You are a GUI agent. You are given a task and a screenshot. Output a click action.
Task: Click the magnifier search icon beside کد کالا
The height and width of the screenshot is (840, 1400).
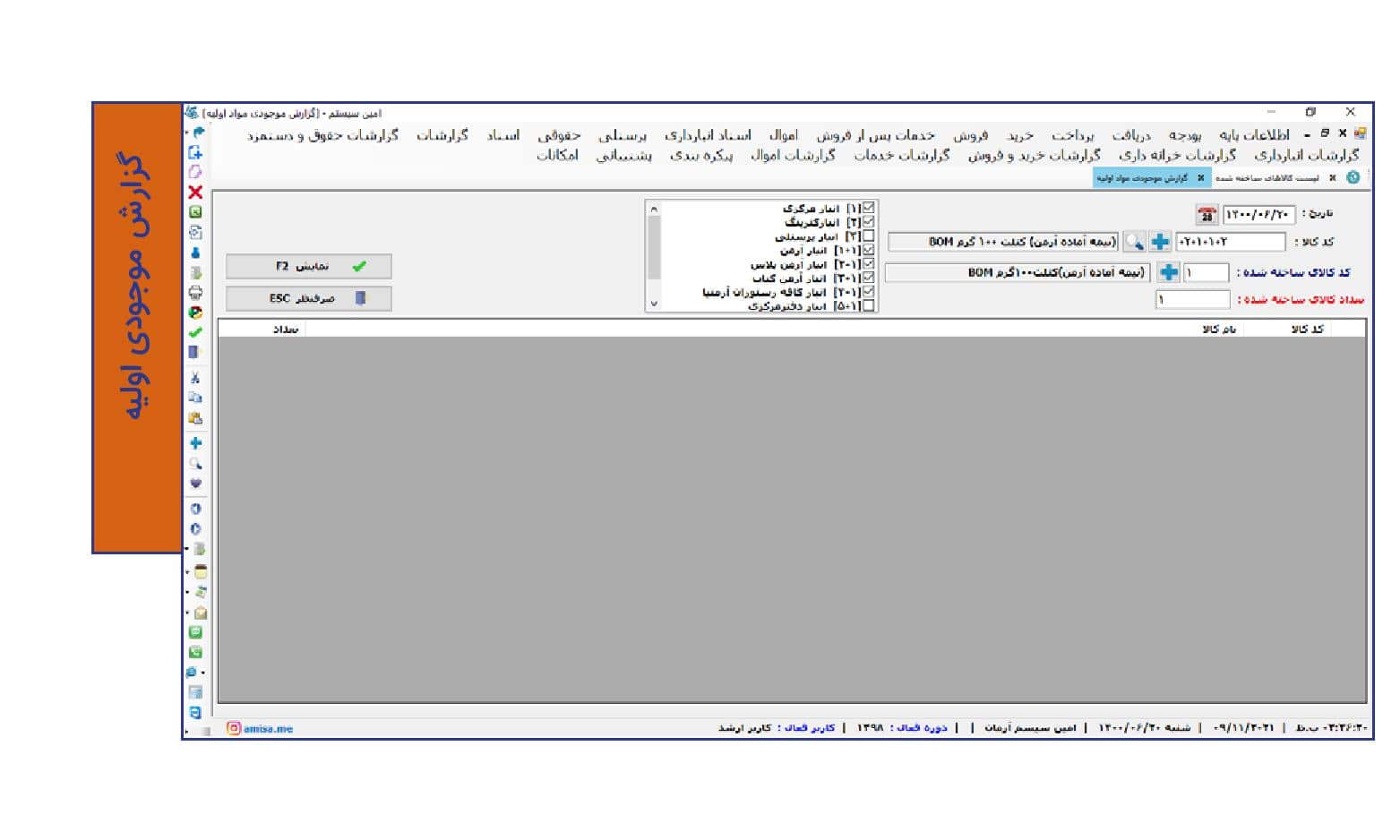(1134, 242)
